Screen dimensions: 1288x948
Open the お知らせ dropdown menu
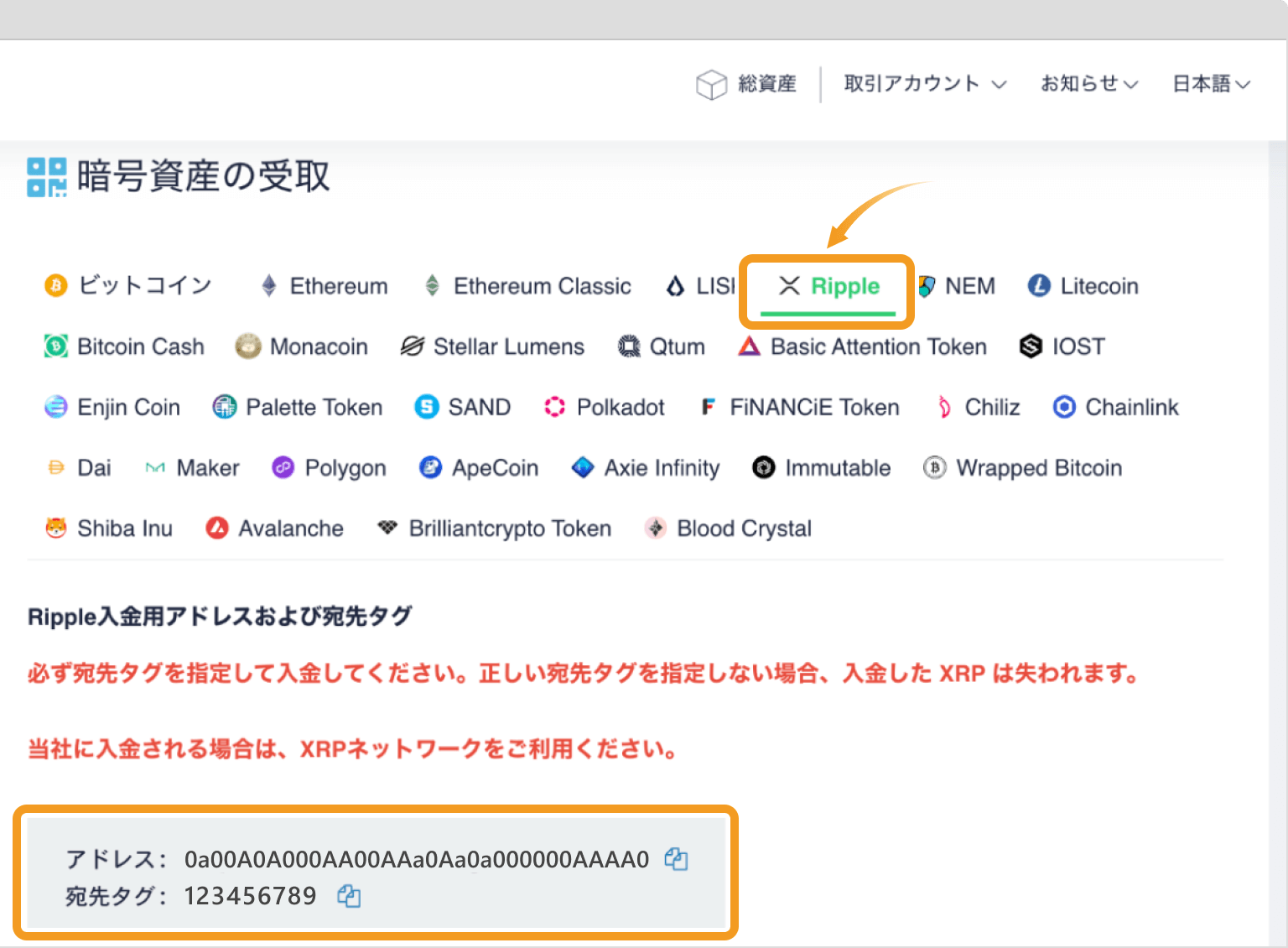pos(1089,84)
